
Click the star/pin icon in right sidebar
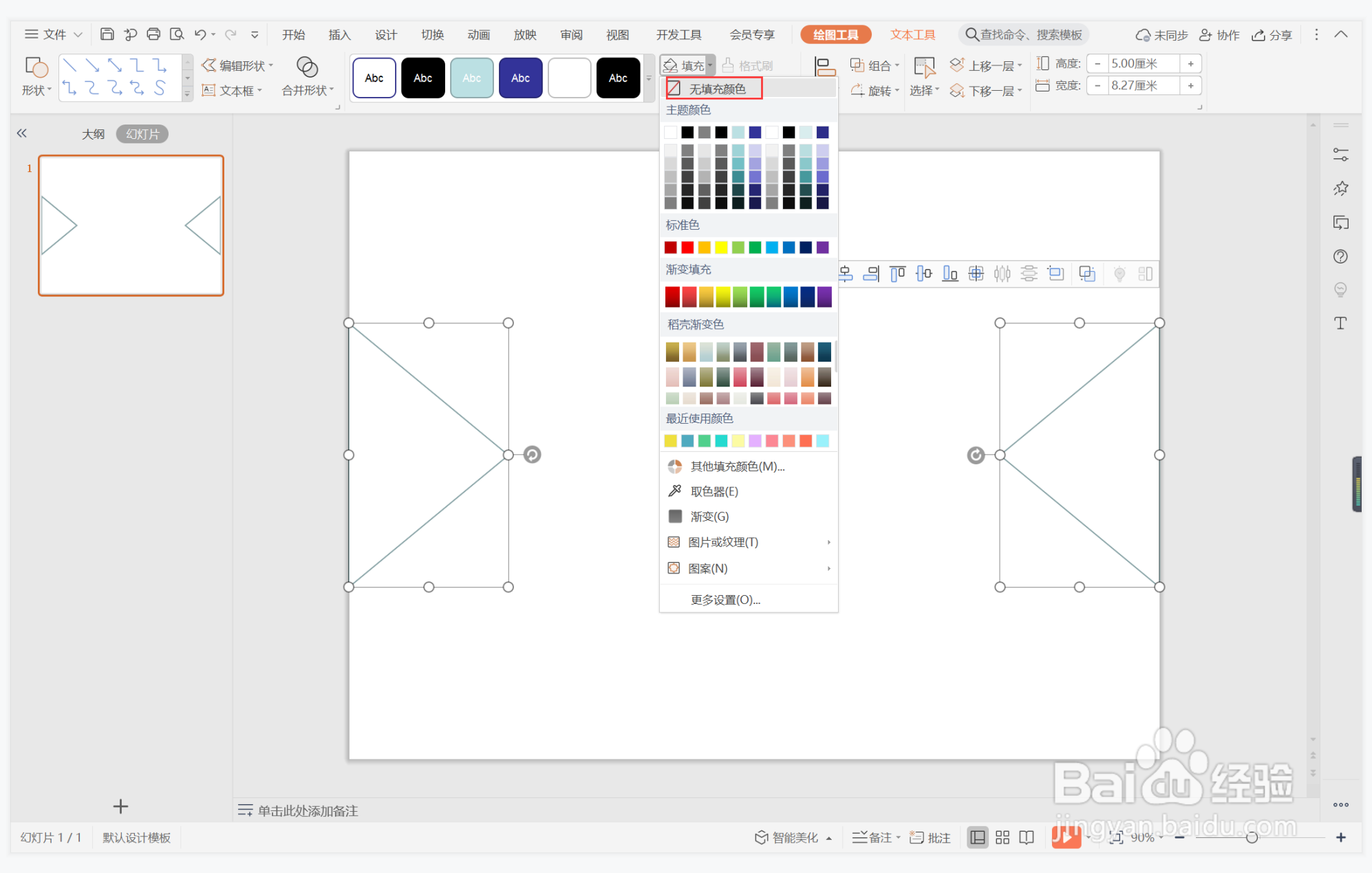point(1340,188)
